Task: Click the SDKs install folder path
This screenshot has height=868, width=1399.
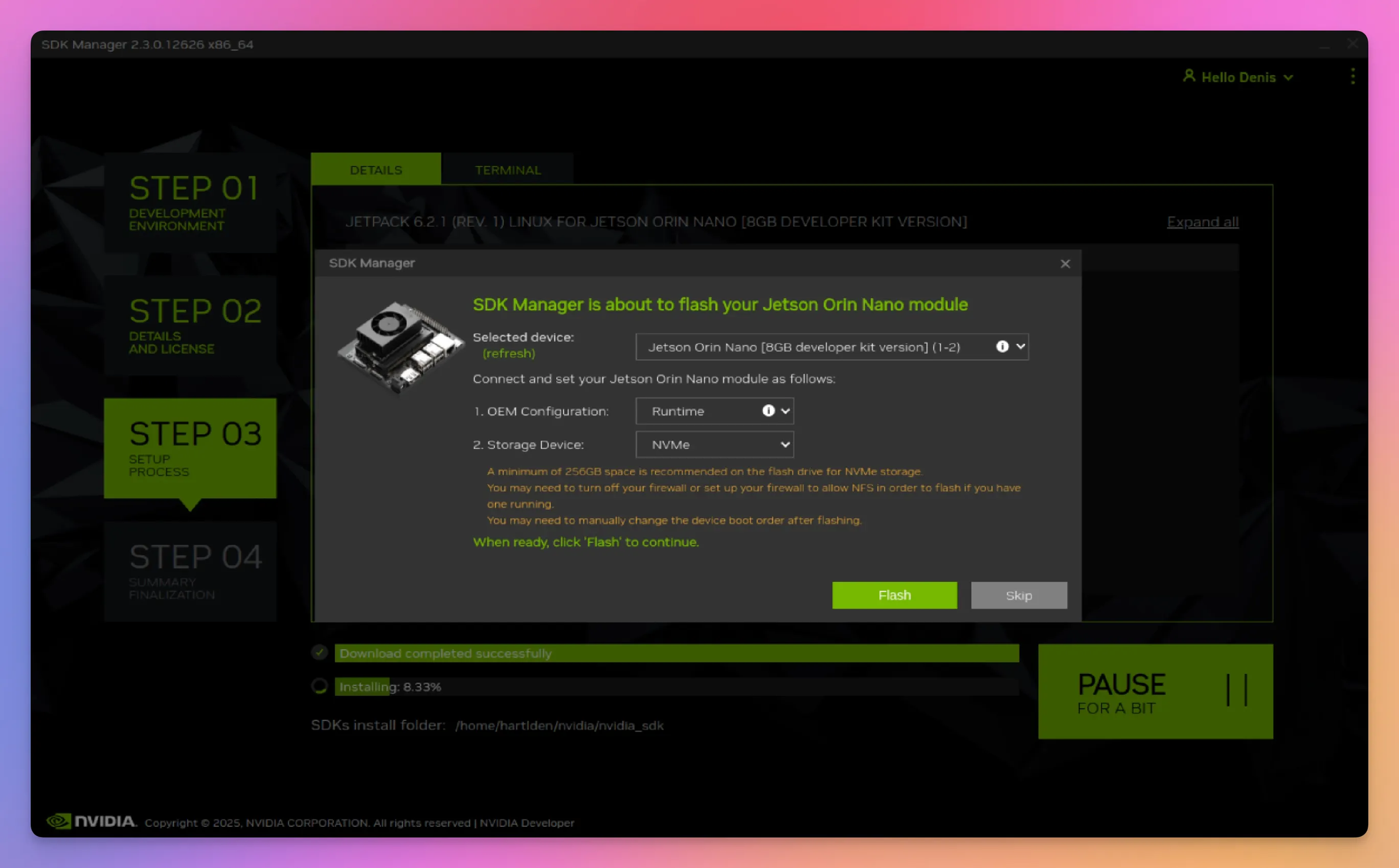Action: point(560,726)
